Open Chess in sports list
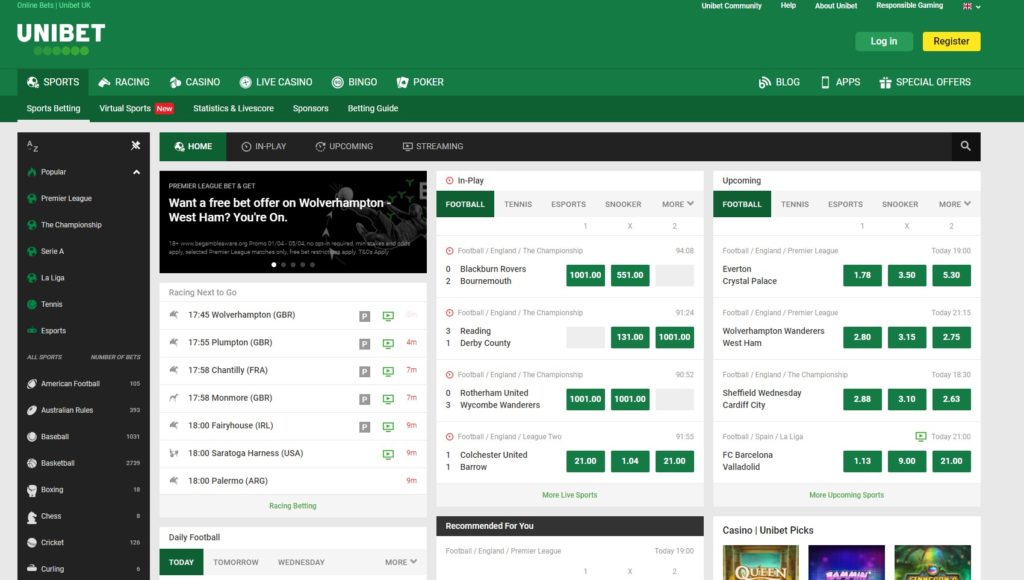Viewport: 1024px width, 580px height. point(83,516)
